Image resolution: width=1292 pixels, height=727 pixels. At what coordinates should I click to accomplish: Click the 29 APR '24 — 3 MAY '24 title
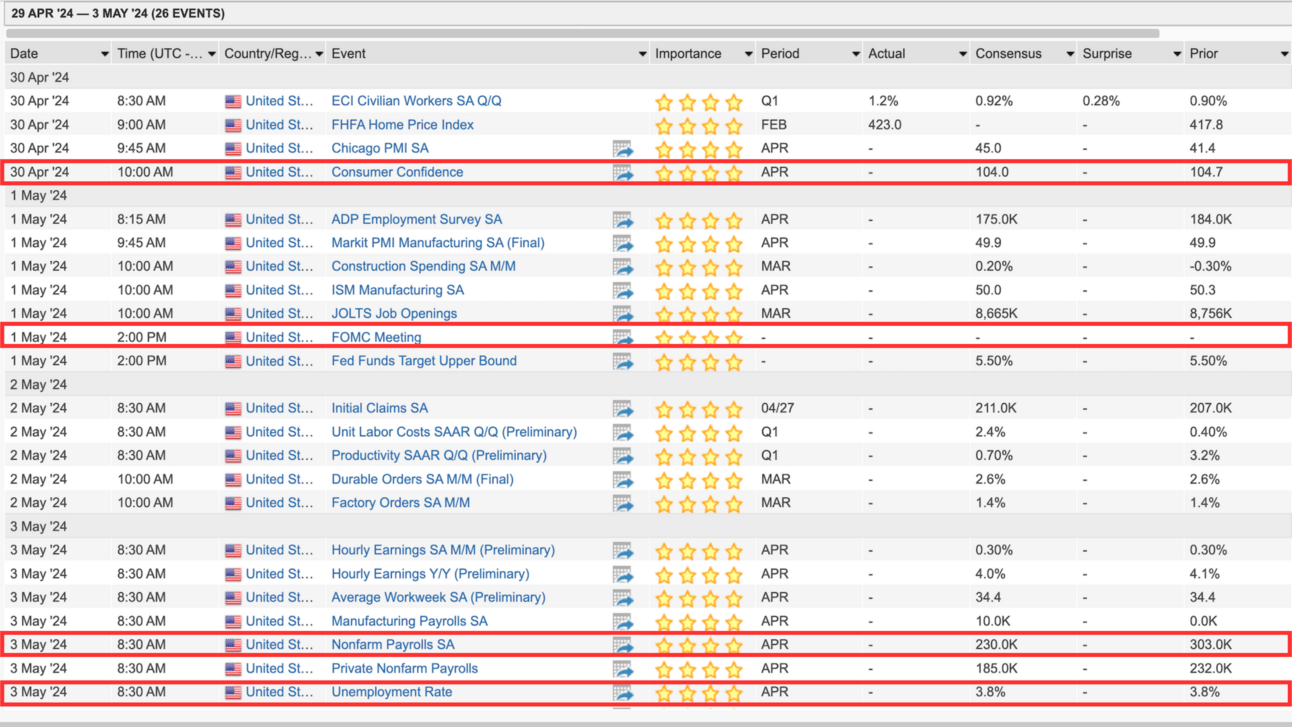[x=118, y=14]
